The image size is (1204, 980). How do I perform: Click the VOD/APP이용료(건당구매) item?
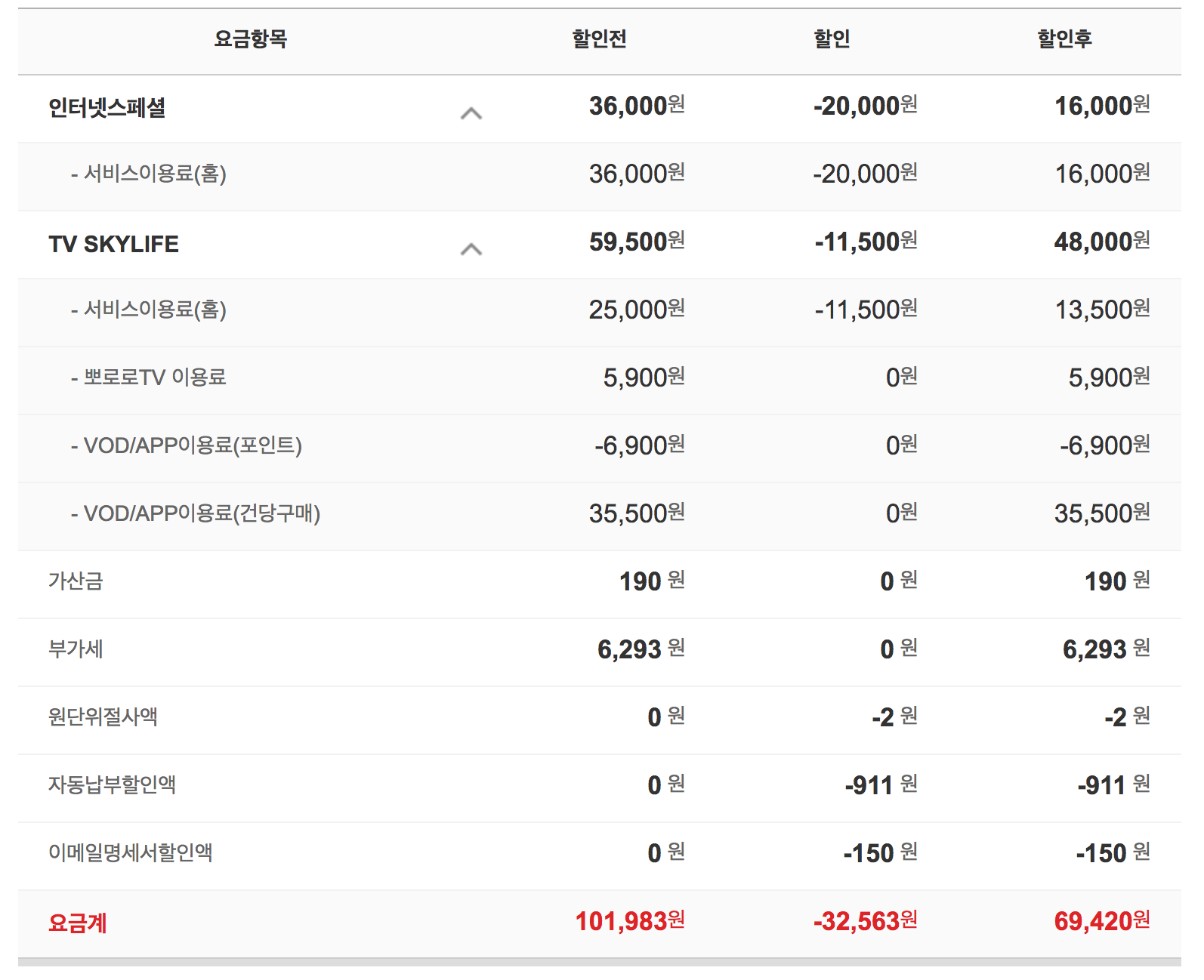(x=201, y=513)
